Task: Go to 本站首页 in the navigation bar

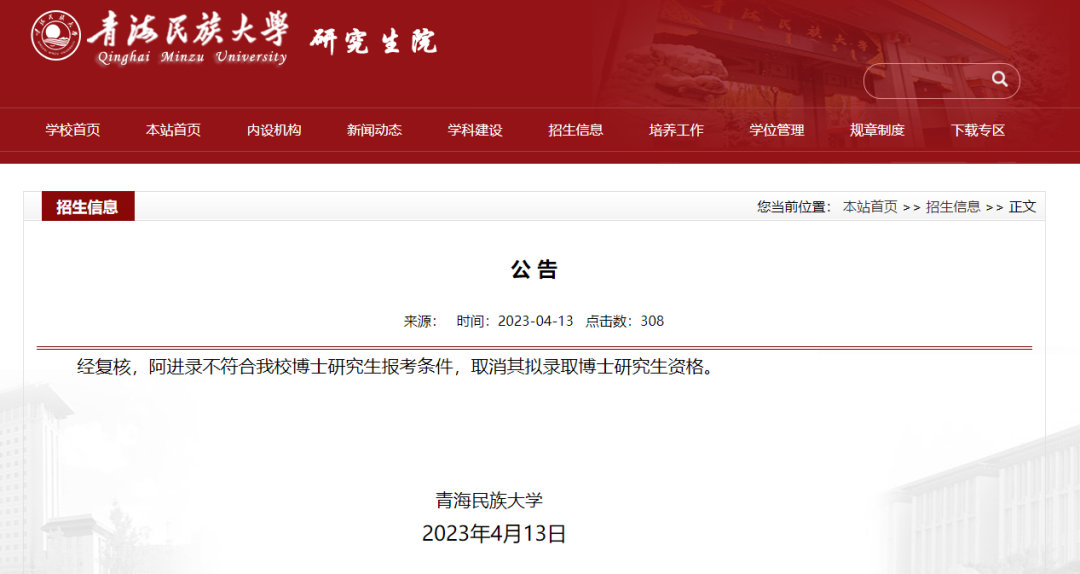Action: pos(174,130)
